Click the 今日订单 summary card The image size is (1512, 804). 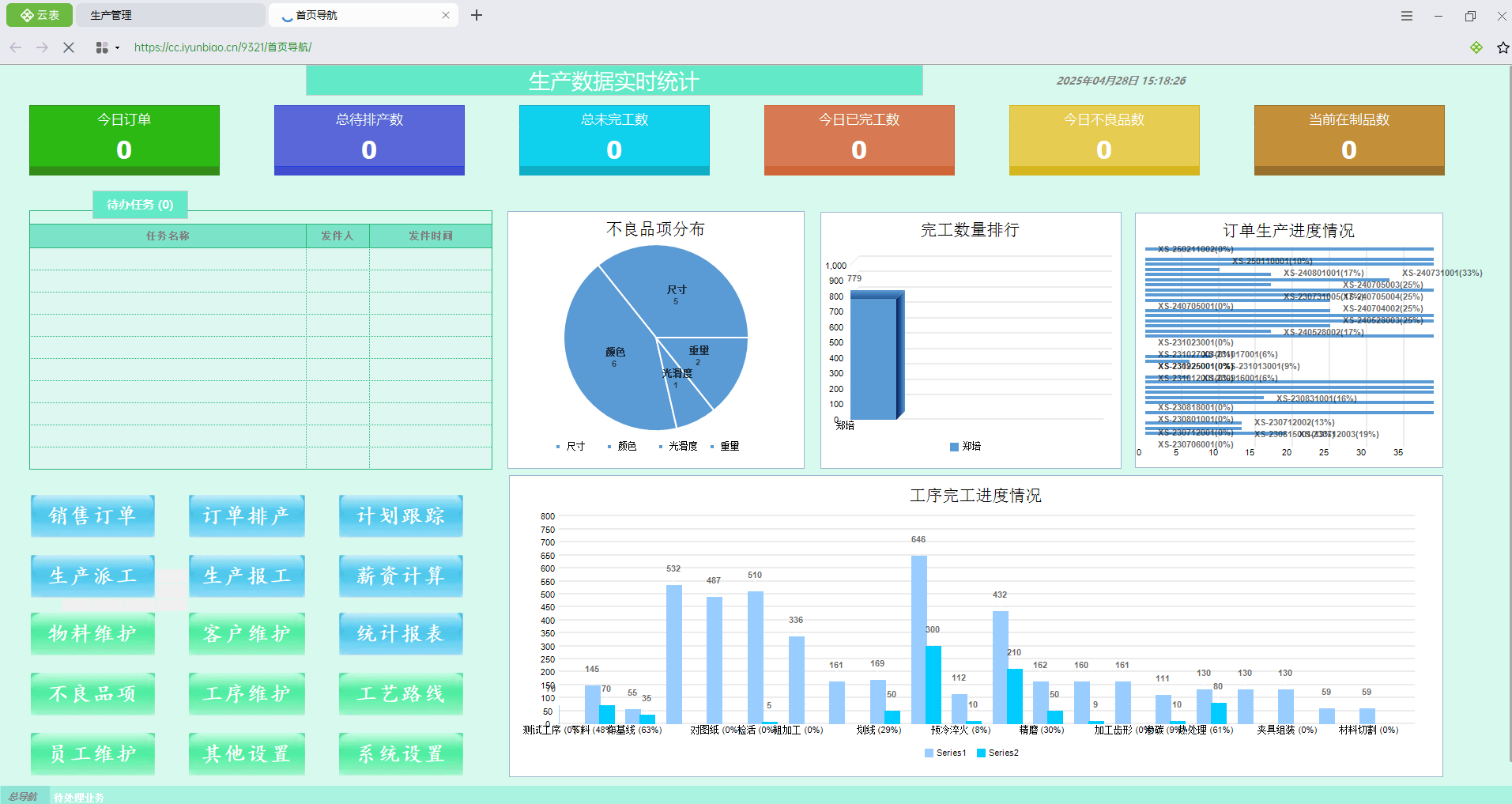click(124, 140)
